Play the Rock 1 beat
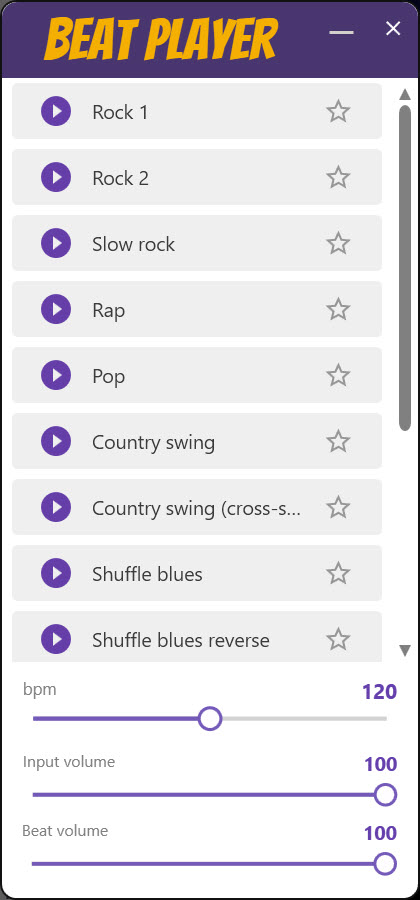The height and width of the screenshot is (900, 420). coord(56,111)
